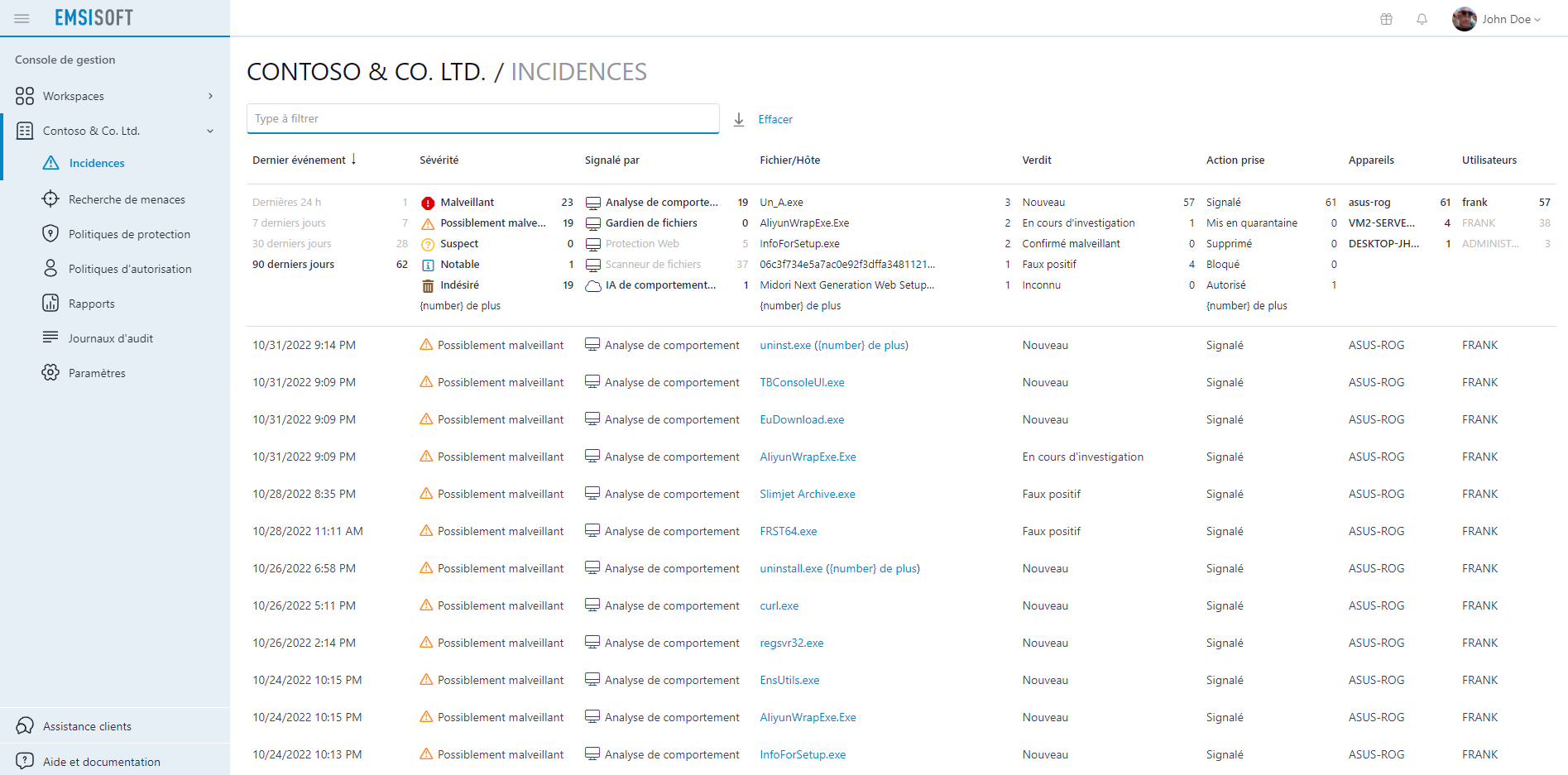Image resolution: width=1568 pixels, height=775 pixels.
Task: Open Politiques de protection page
Action: [129, 234]
